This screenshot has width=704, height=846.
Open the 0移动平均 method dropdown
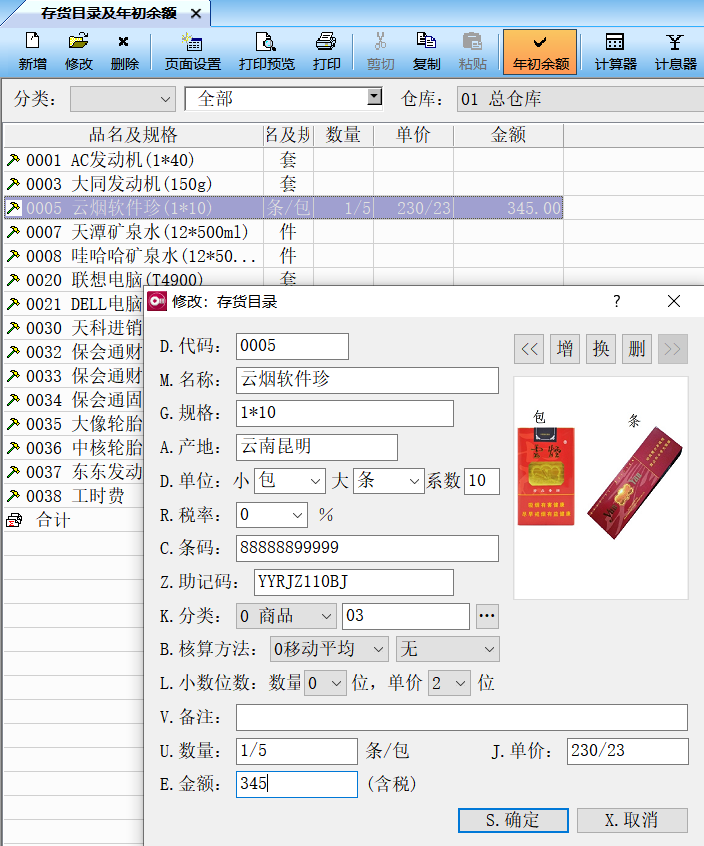[329, 650]
